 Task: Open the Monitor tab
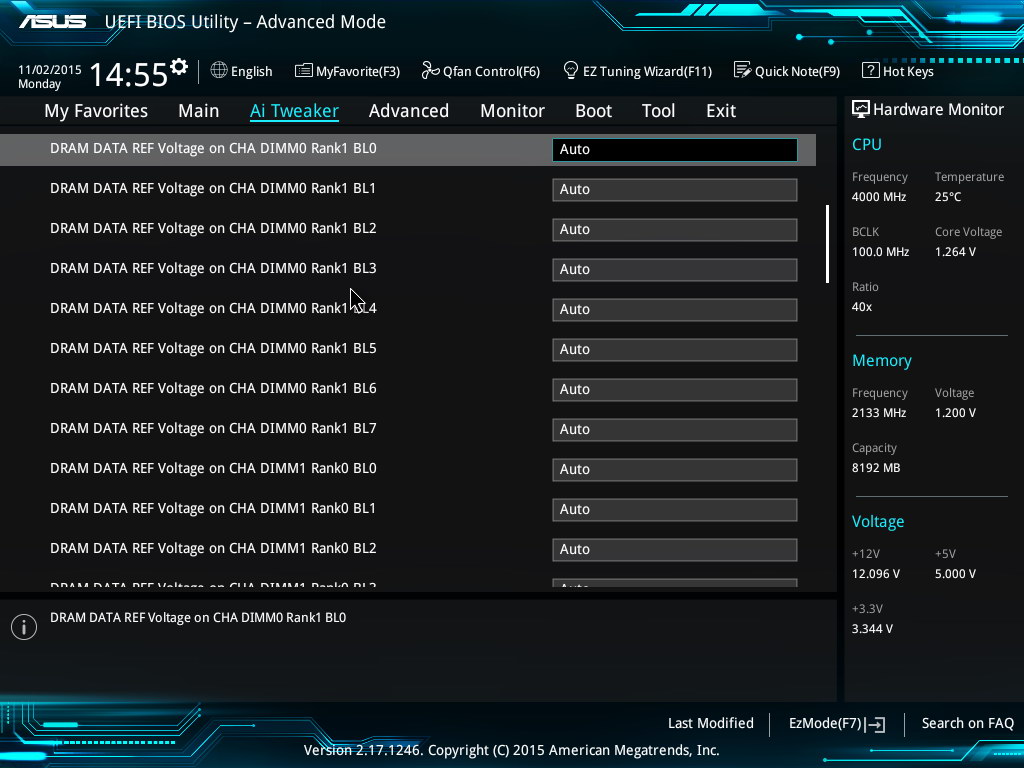click(512, 111)
